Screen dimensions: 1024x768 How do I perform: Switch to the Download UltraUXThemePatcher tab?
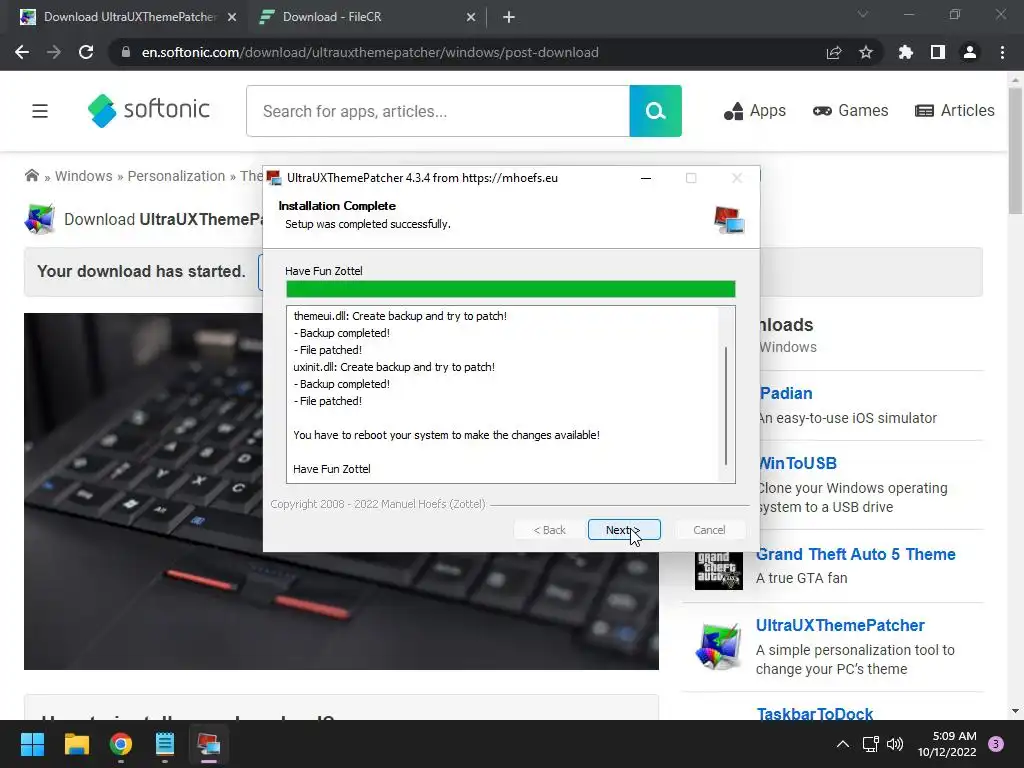pyautogui.click(x=129, y=17)
